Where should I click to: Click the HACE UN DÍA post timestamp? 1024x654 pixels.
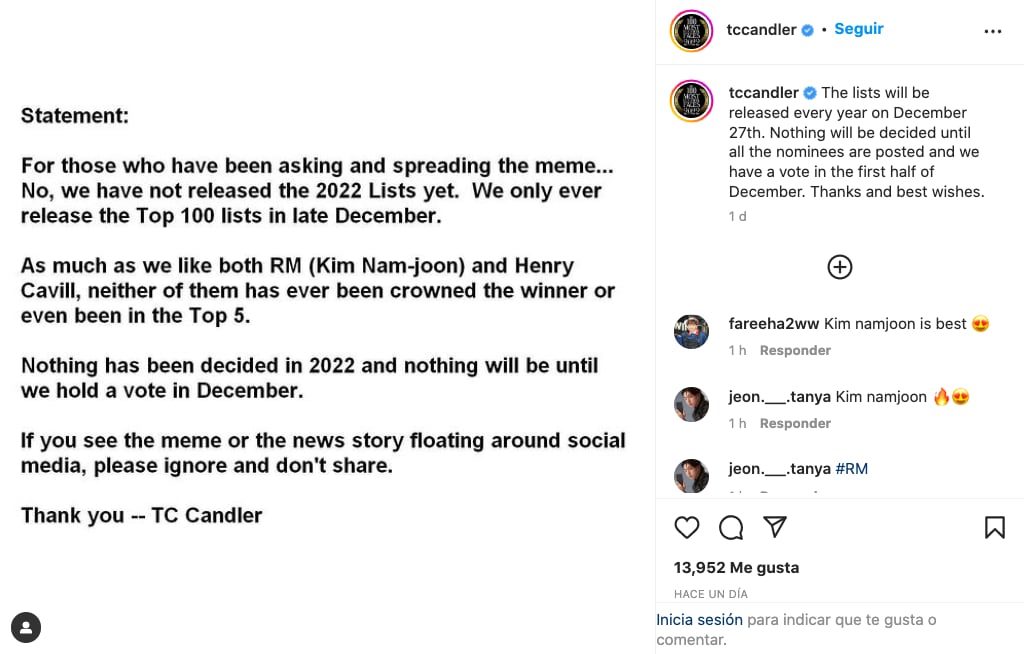(710, 594)
